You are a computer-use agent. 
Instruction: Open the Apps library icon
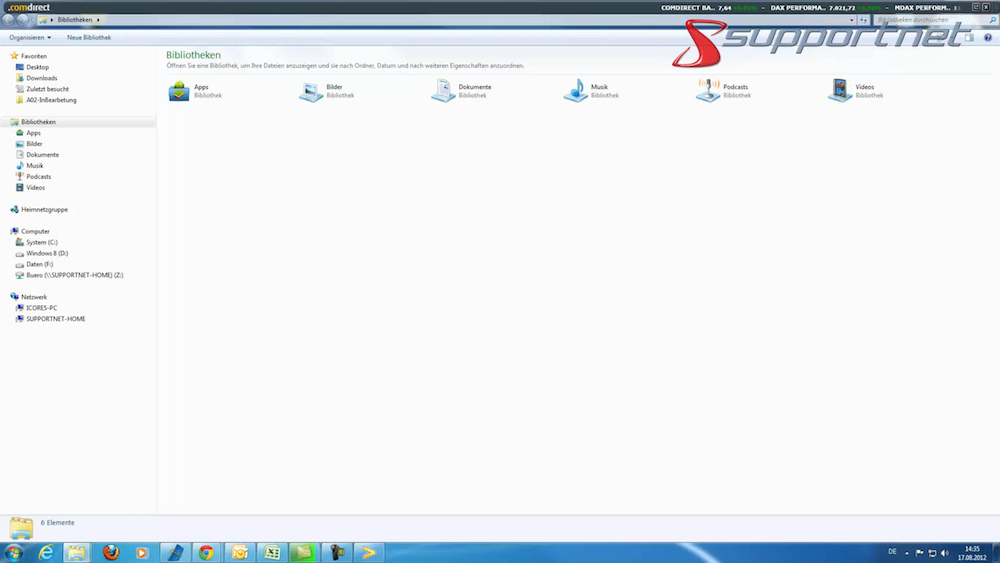(x=179, y=91)
